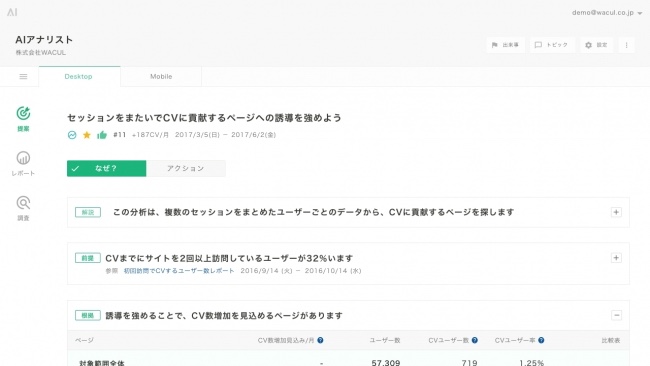
Task: Click help icon beside CVユーザー率
Action: pos(541,340)
